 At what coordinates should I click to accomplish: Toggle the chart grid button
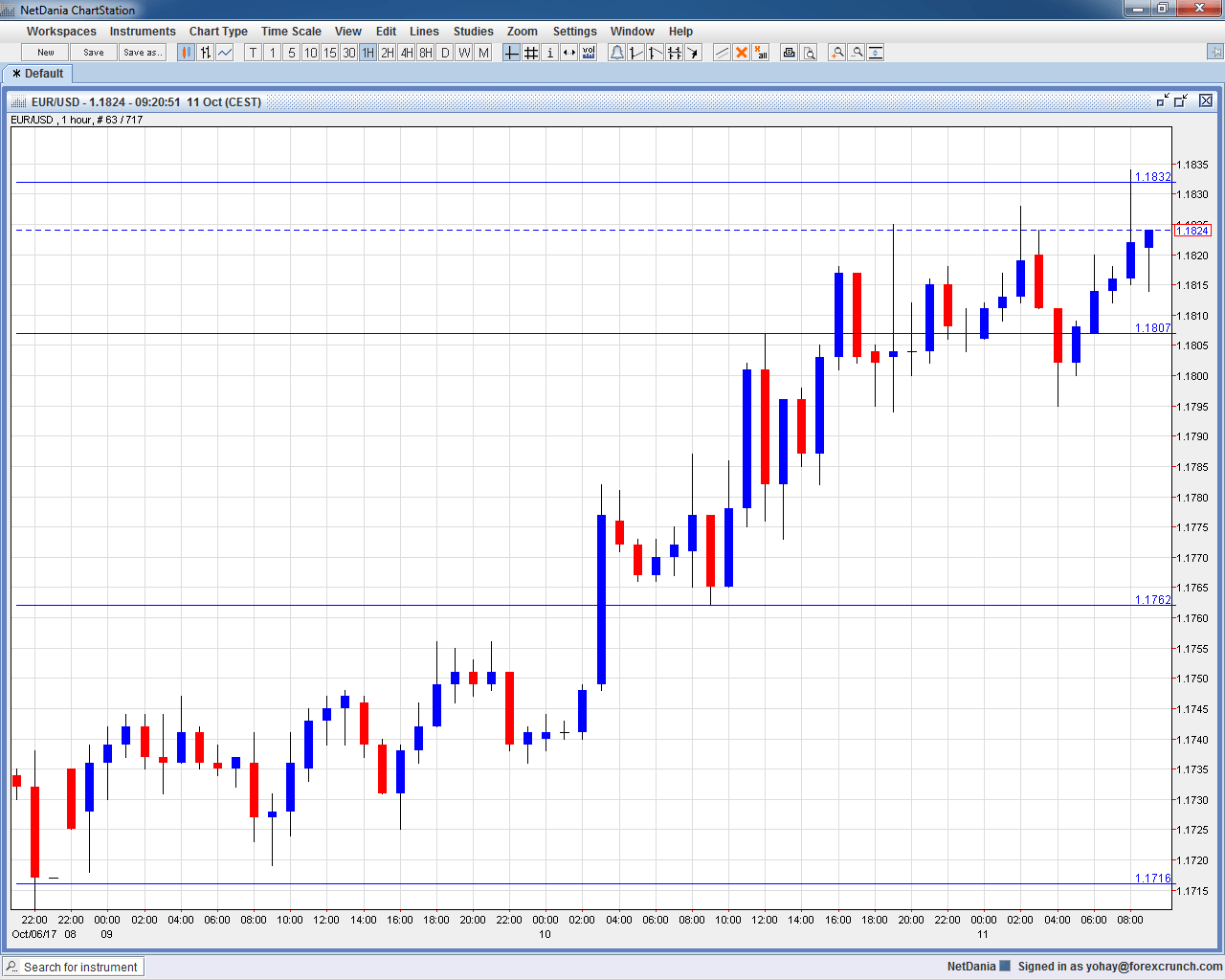[531, 53]
